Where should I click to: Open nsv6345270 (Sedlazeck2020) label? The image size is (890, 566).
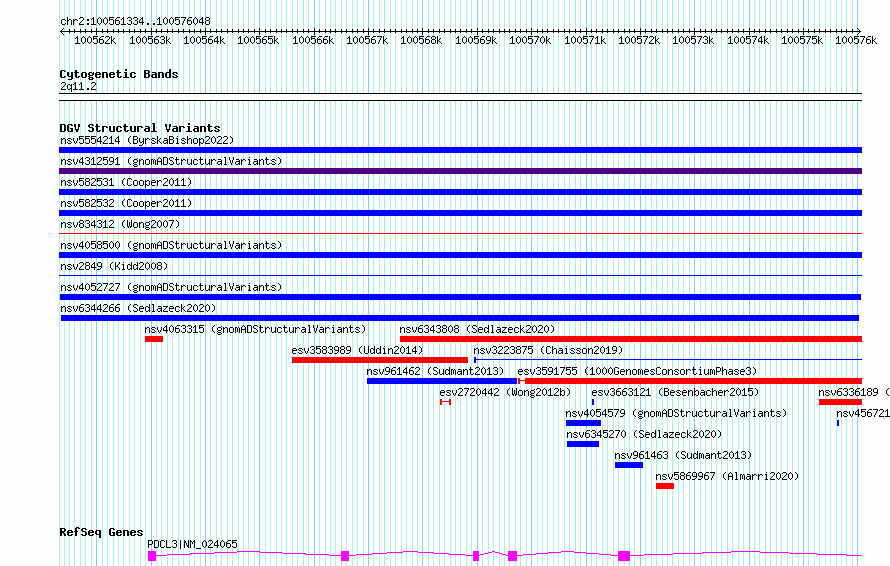tap(644, 434)
